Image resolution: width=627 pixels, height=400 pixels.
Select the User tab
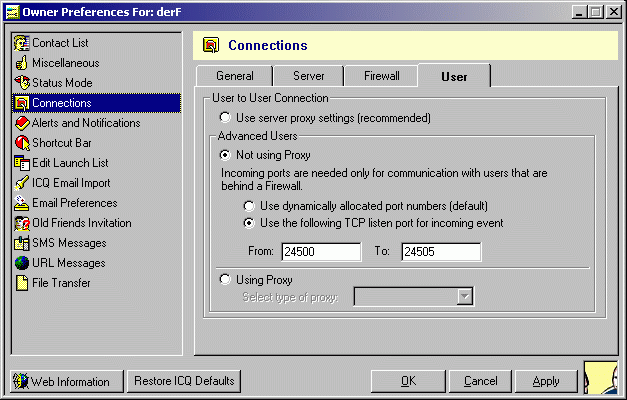pos(454,76)
